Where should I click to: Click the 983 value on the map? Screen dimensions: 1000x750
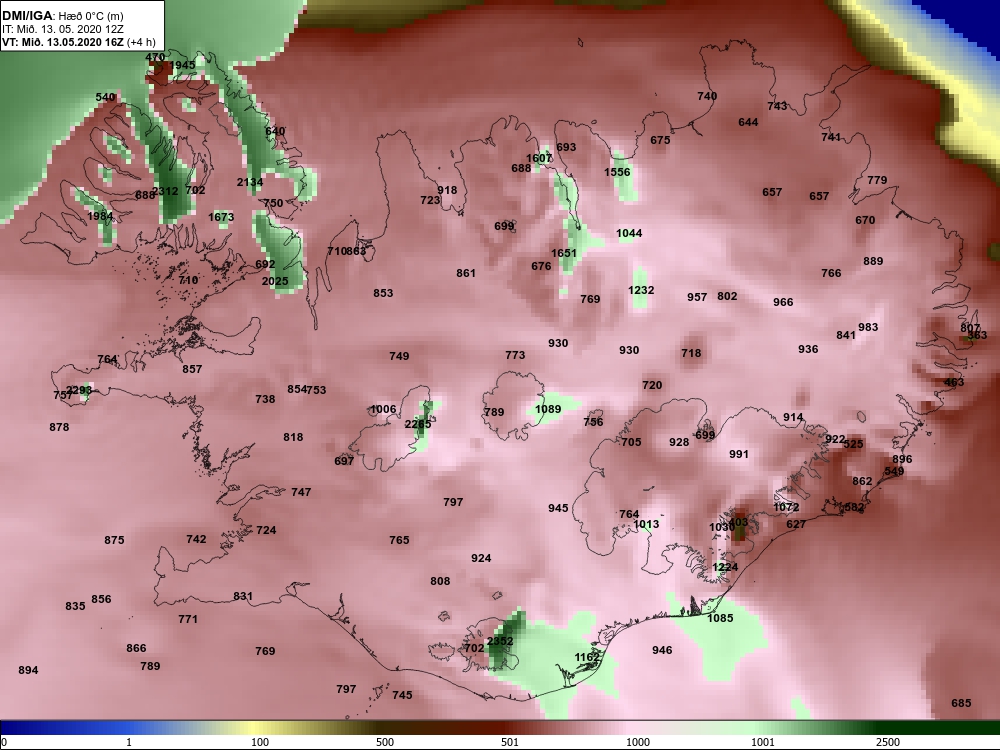click(868, 327)
